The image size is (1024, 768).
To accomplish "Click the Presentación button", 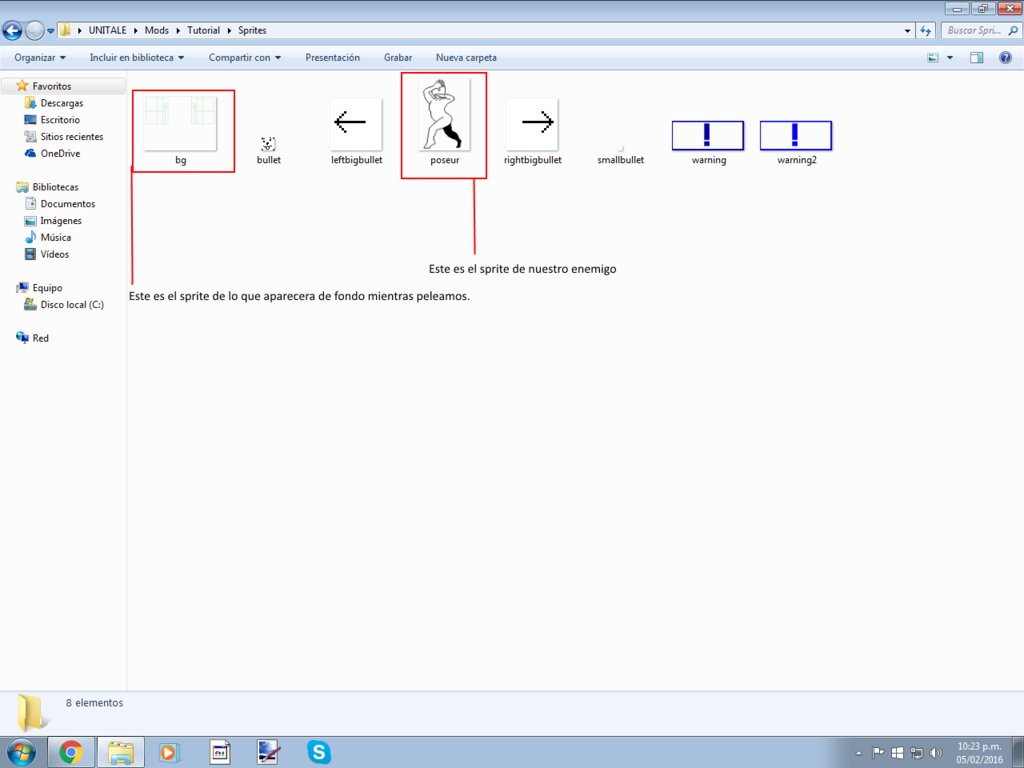I will (332, 57).
